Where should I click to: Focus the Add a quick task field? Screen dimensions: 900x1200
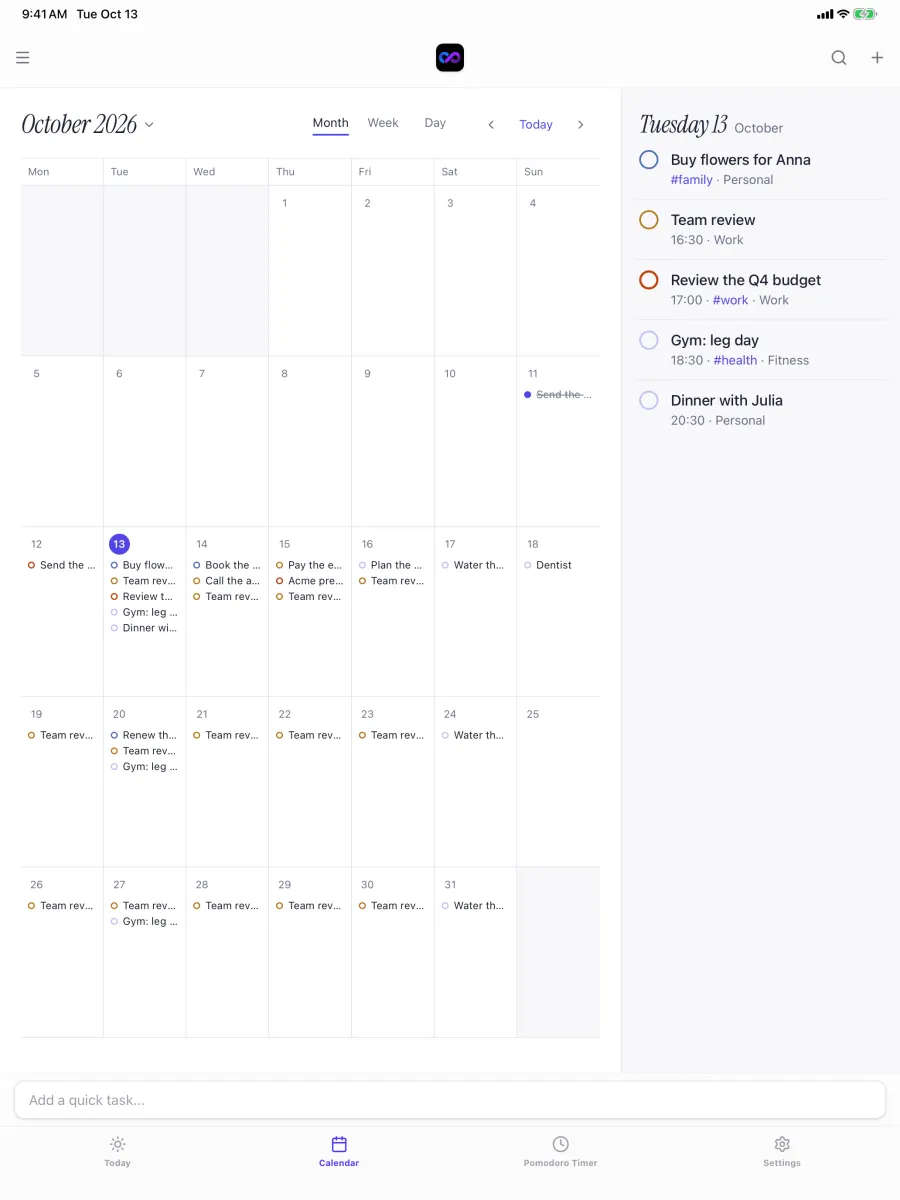(450, 1100)
